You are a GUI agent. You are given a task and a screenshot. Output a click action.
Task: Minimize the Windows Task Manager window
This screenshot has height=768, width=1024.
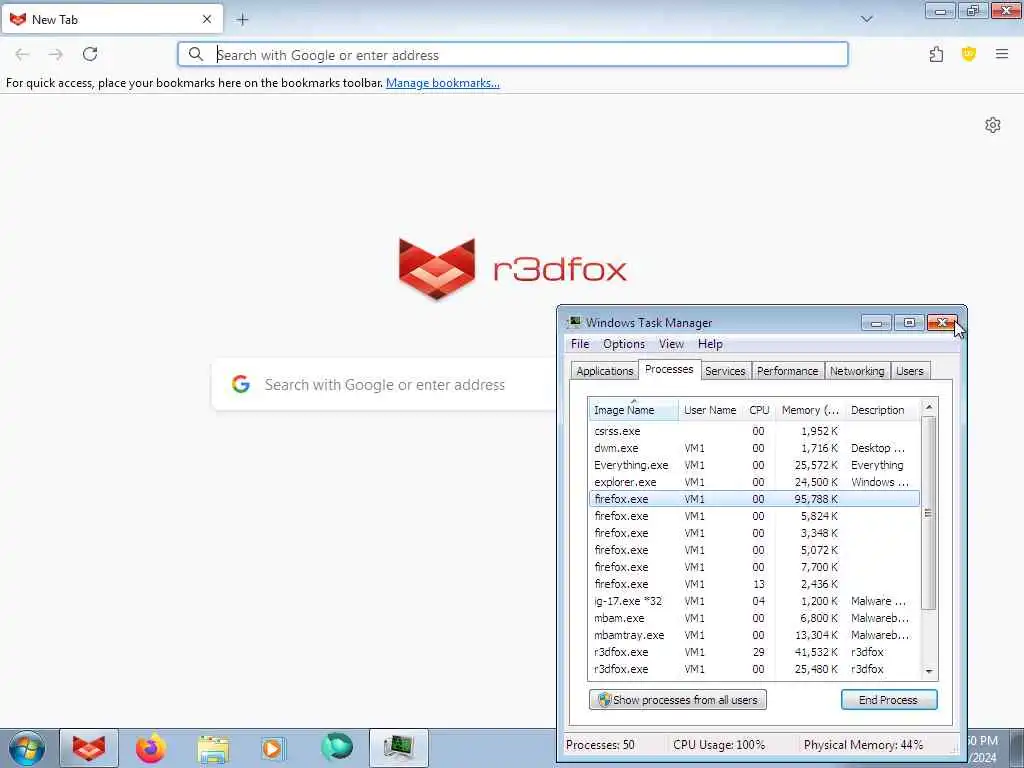[x=876, y=323]
